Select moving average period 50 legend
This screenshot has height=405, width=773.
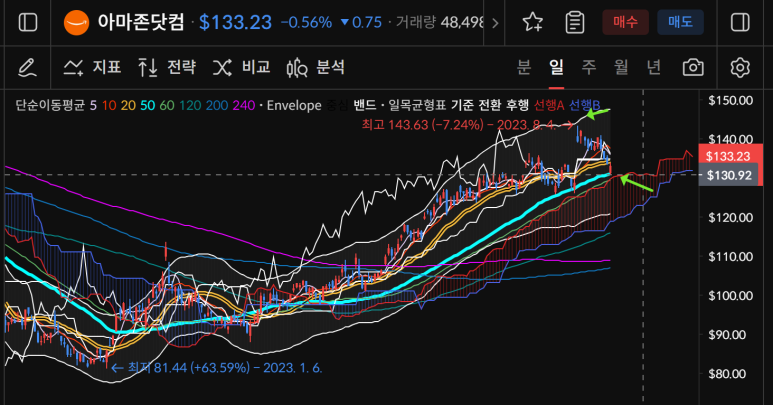147,105
